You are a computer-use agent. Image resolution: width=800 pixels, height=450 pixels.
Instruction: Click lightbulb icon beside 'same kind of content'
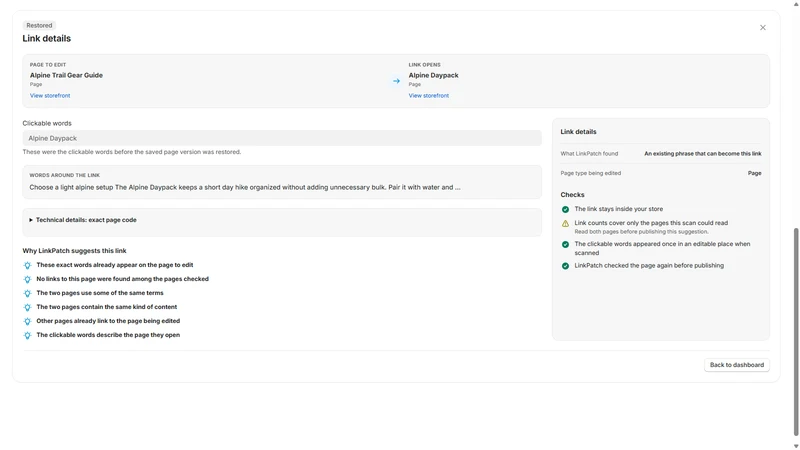pyautogui.click(x=28, y=307)
